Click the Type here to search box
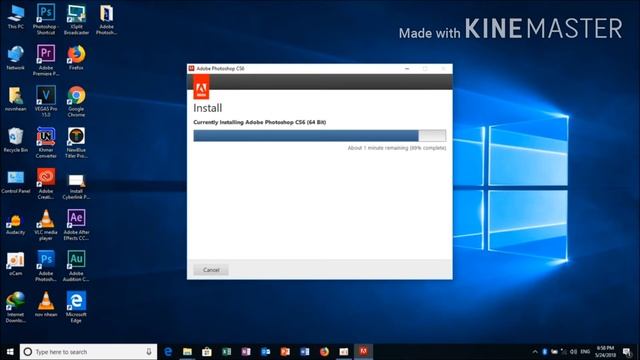 pyautogui.click(x=88, y=351)
